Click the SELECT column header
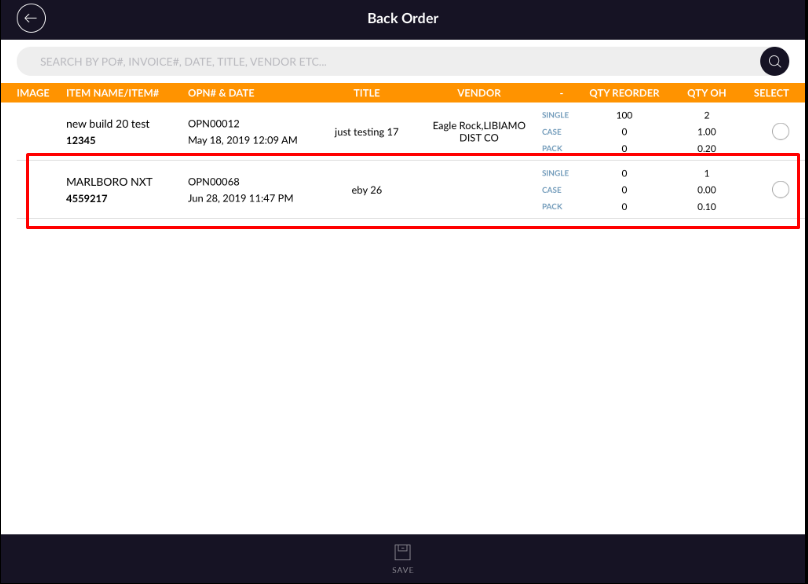This screenshot has width=808, height=584. tap(771, 93)
